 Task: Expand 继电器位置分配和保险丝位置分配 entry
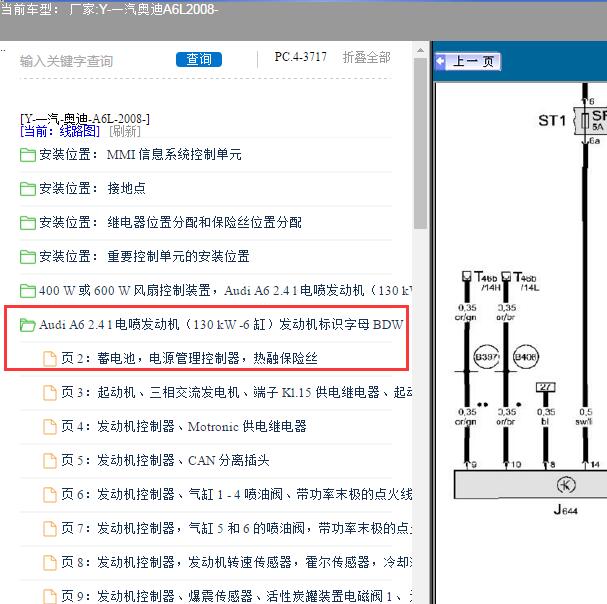170,223
